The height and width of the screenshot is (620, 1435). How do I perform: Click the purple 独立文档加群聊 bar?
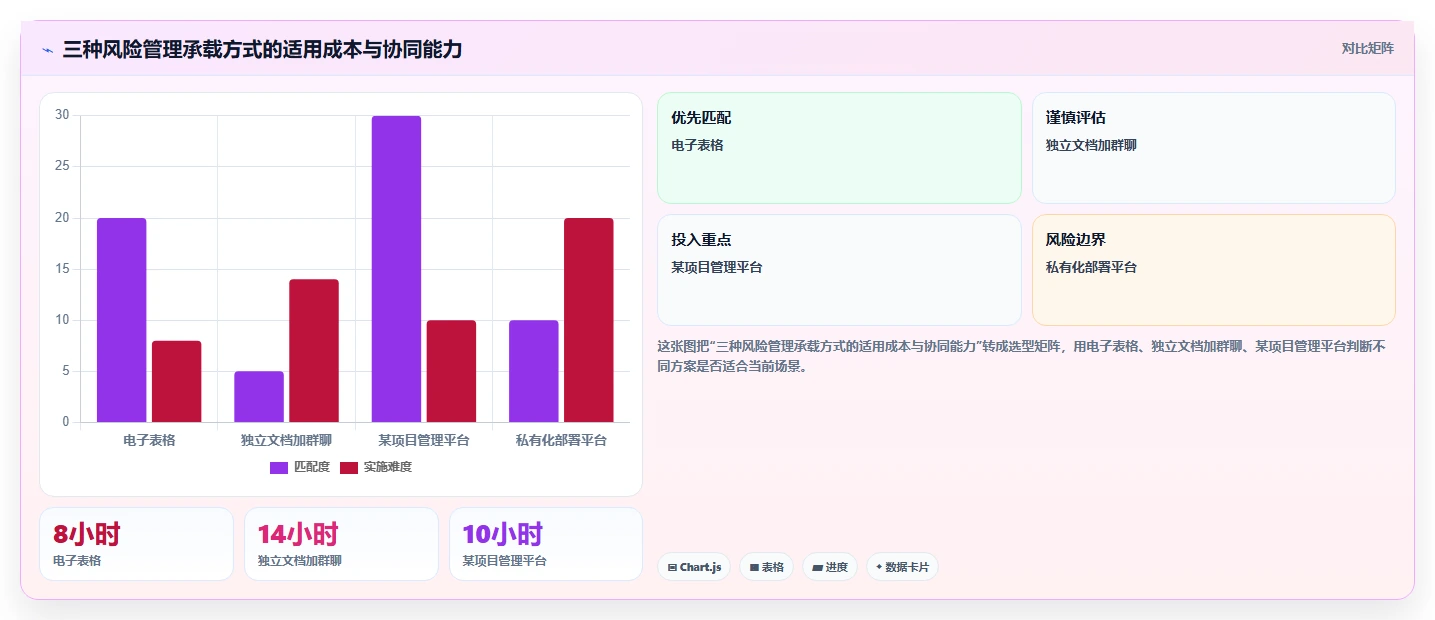pyautogui.click(x=259, y=397)
